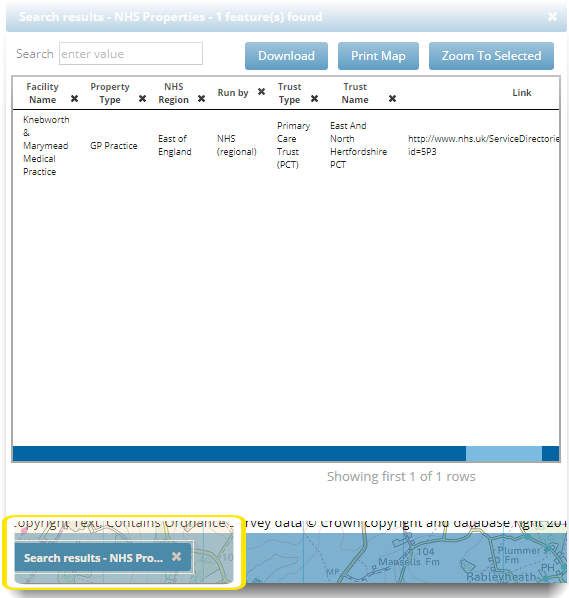Remove the Property Type column

[142, 99]
